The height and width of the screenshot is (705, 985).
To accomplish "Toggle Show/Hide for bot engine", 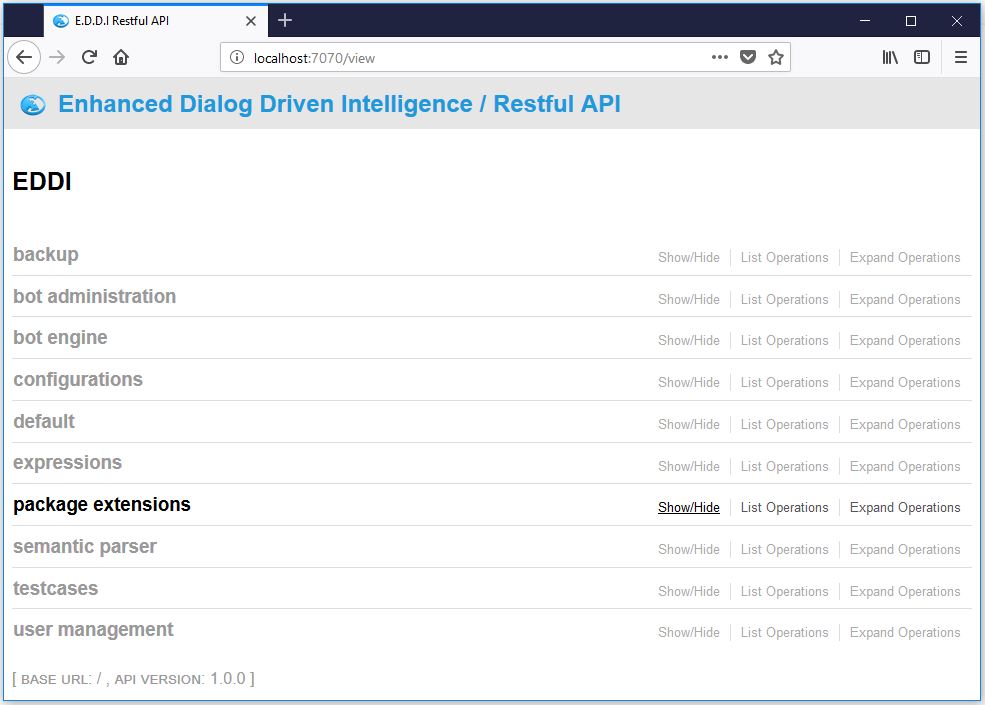I will point(688,341).
